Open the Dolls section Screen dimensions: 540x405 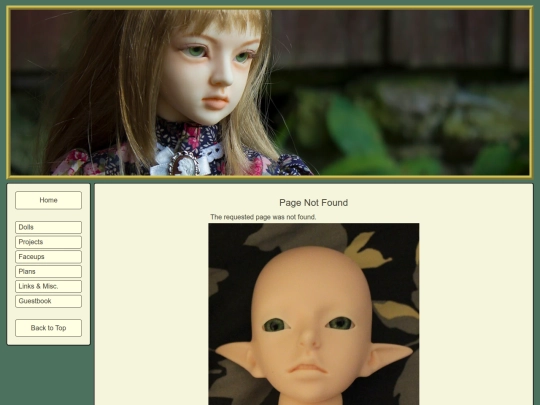point(48,227)
